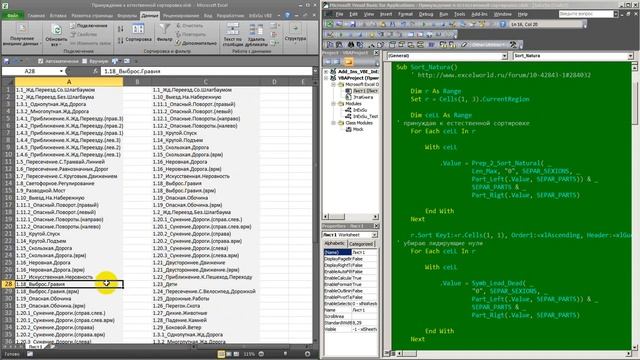
Task: Click the hammer tools icon in VBA toolbar
Action: [x=513, y=44]
